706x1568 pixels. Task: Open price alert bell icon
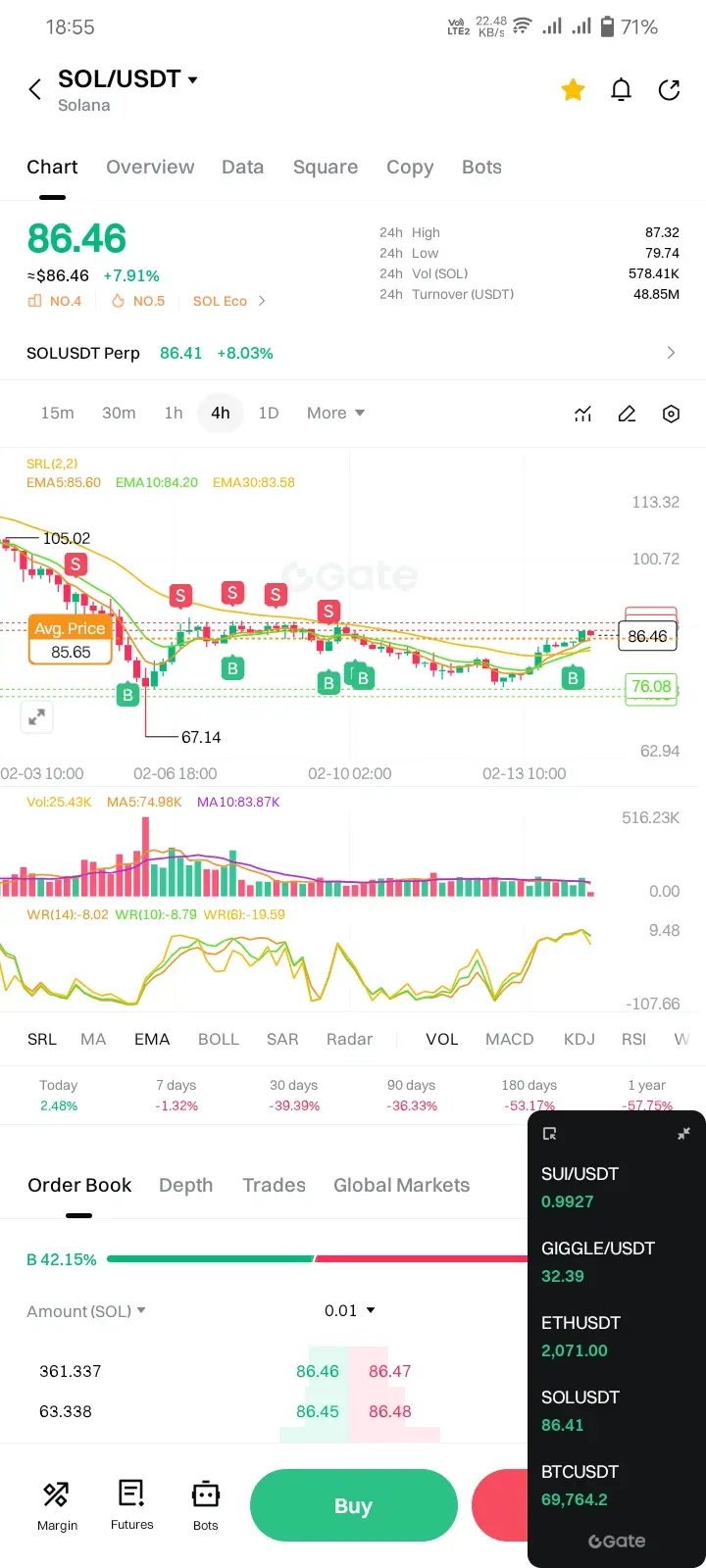coord(621,90)
